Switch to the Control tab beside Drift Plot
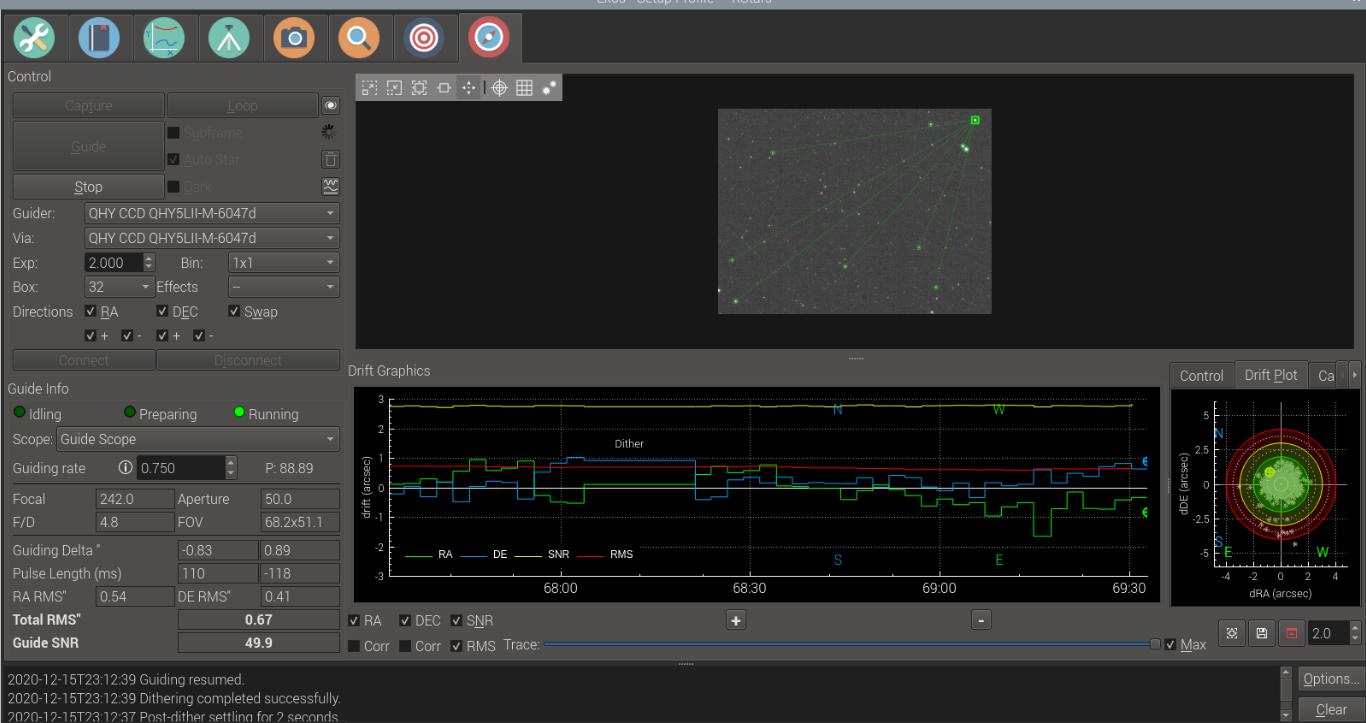Image resolution: width=1366 pixels, height=723 pixels. click(x=1201, y=375)
